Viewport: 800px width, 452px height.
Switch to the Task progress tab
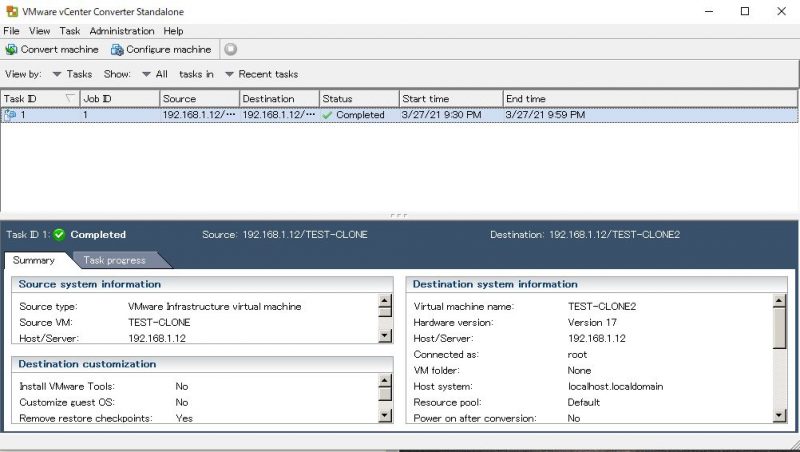pyautogui.click(x=115, y=260)
